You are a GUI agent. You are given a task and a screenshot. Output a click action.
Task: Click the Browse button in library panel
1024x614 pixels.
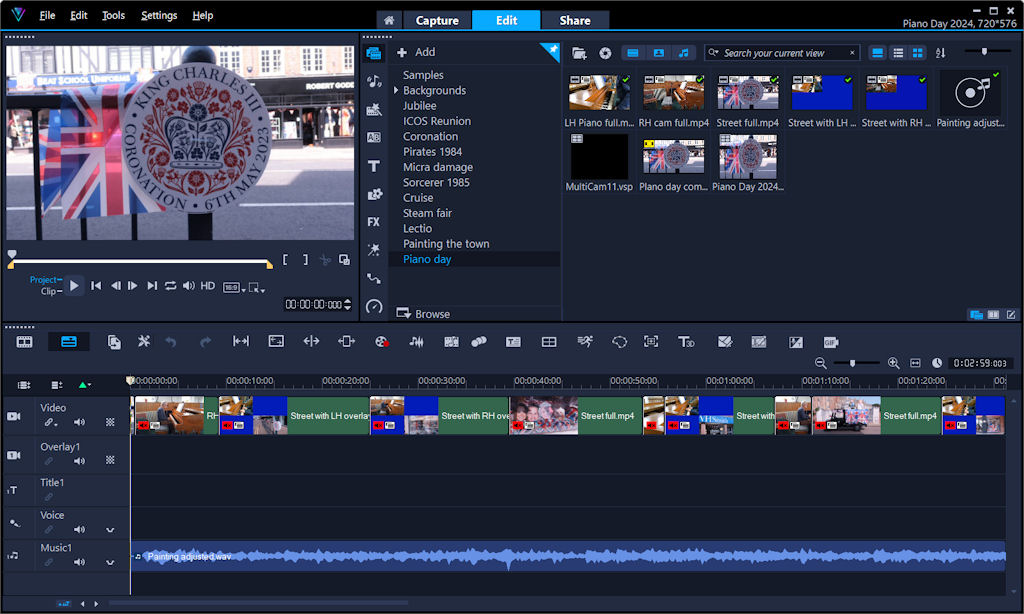[423, 314]
